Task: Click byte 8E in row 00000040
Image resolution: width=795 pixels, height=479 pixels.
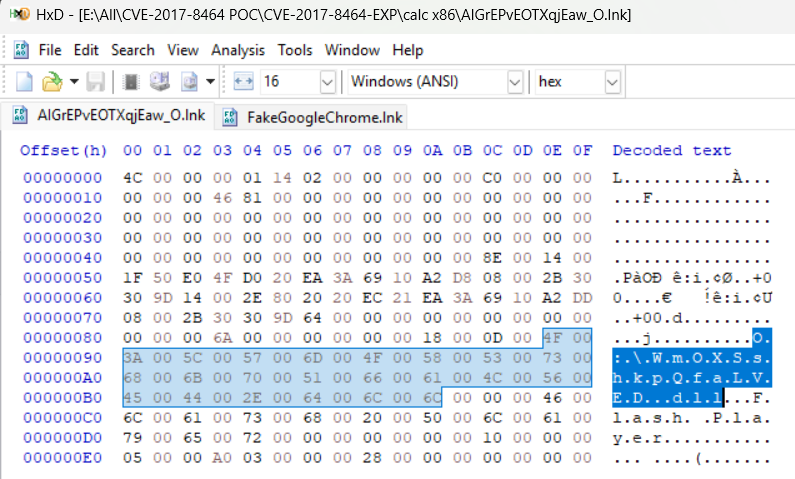Action: (492, 257)
